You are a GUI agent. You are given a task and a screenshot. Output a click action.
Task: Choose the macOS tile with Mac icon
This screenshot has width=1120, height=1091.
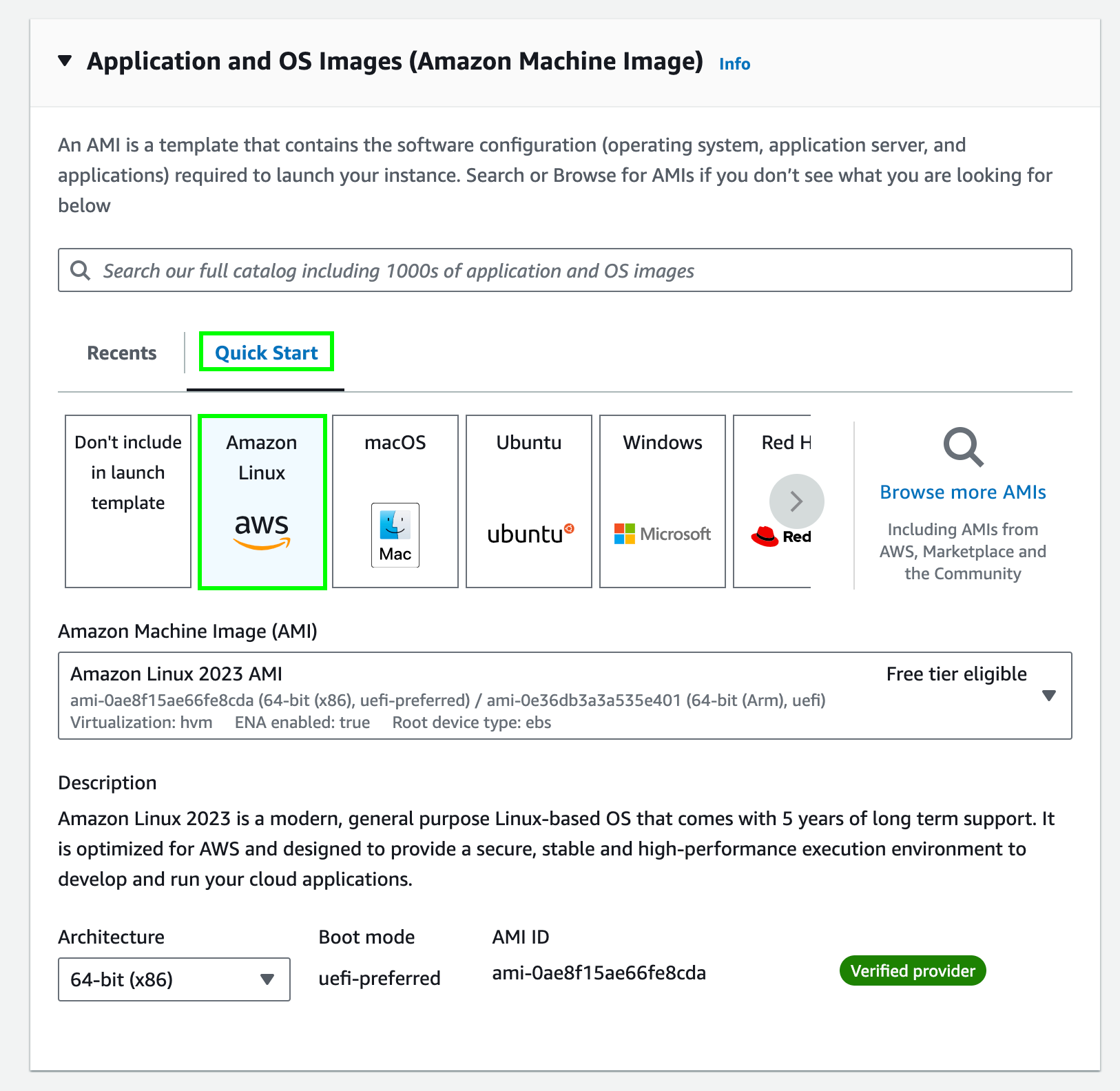click(x=395, y=501)
